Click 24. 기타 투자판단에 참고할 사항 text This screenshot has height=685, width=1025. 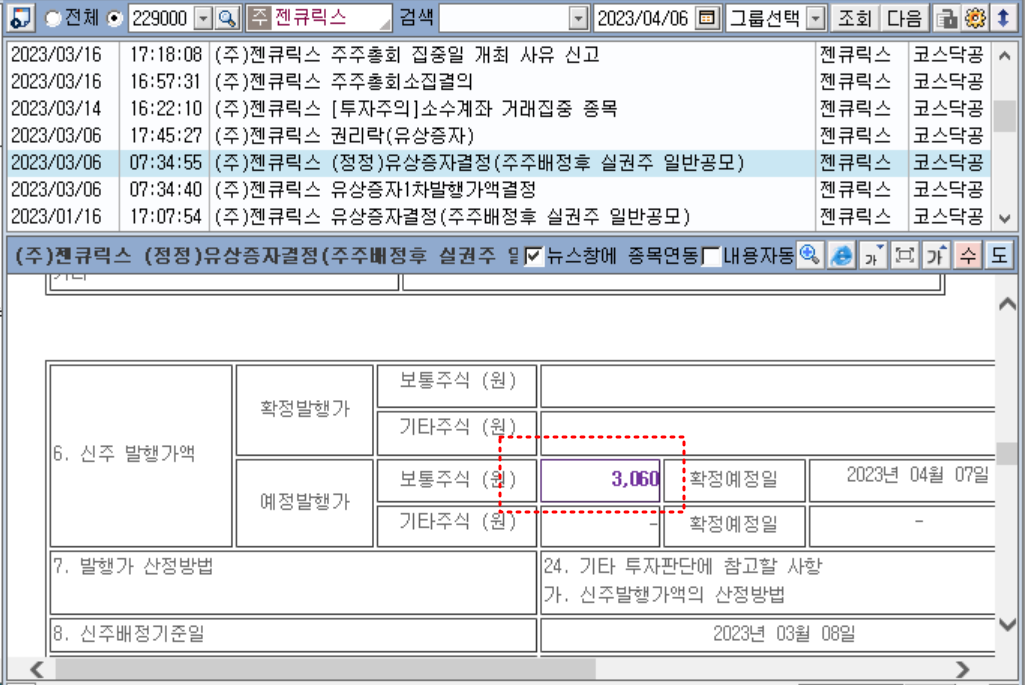point(682,565)
